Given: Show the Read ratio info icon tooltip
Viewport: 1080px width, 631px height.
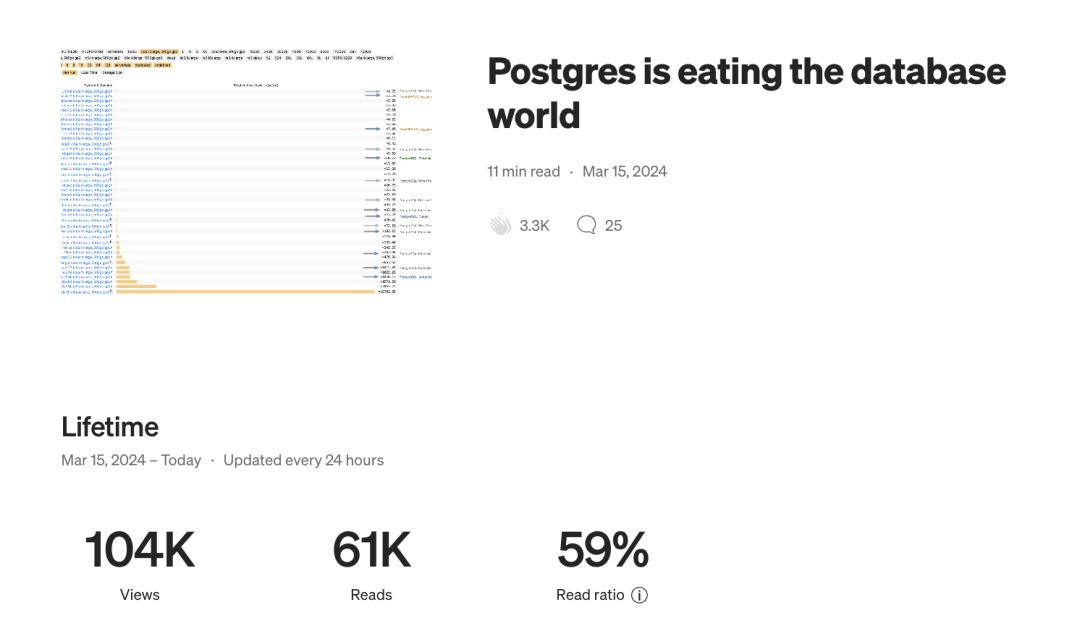Looking at the screenshot, I should 639,595.
